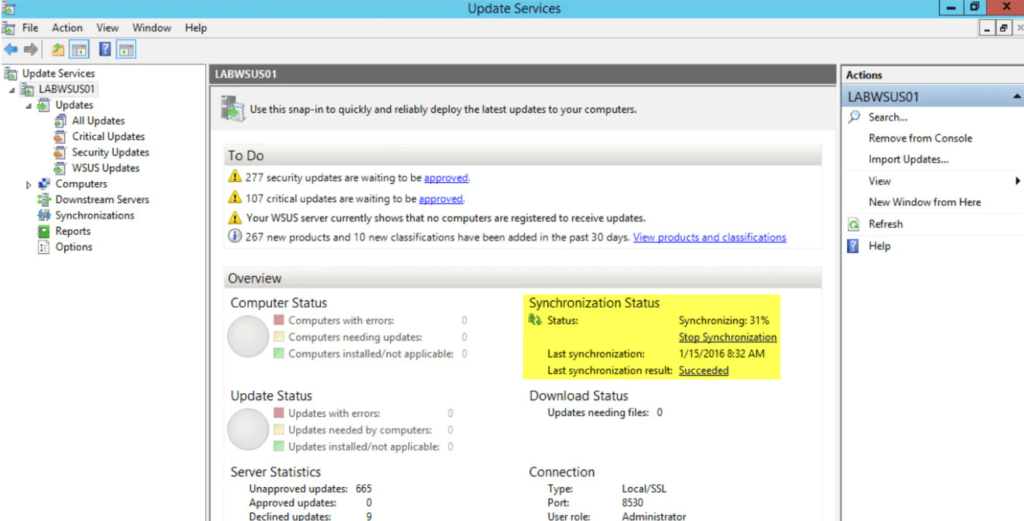Image resolution: width=1024 pixels, height=521 pixels.
Task: Click the green Reports icon
Action: pos(44,231)
